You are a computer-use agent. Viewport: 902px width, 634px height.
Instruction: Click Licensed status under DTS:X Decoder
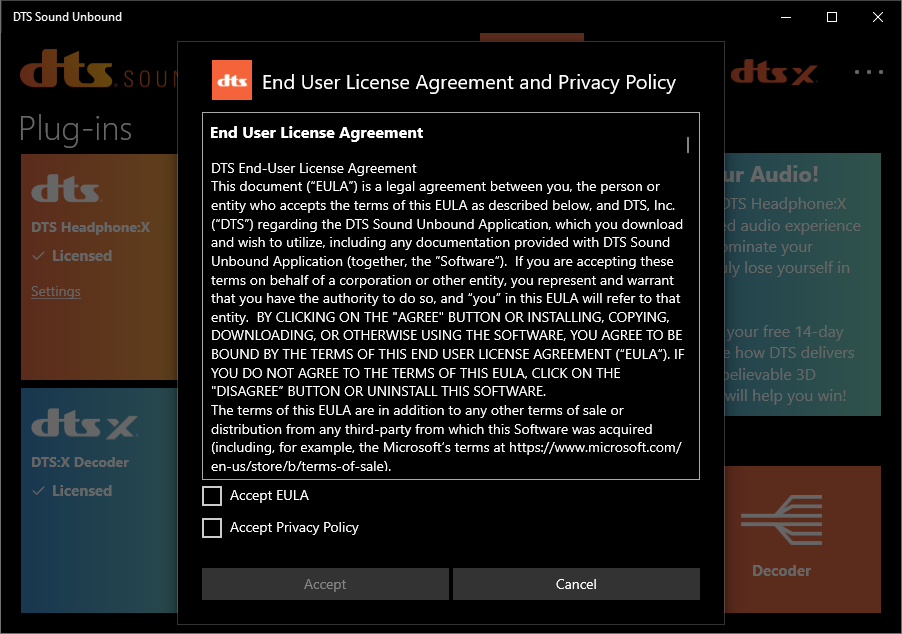72,491
